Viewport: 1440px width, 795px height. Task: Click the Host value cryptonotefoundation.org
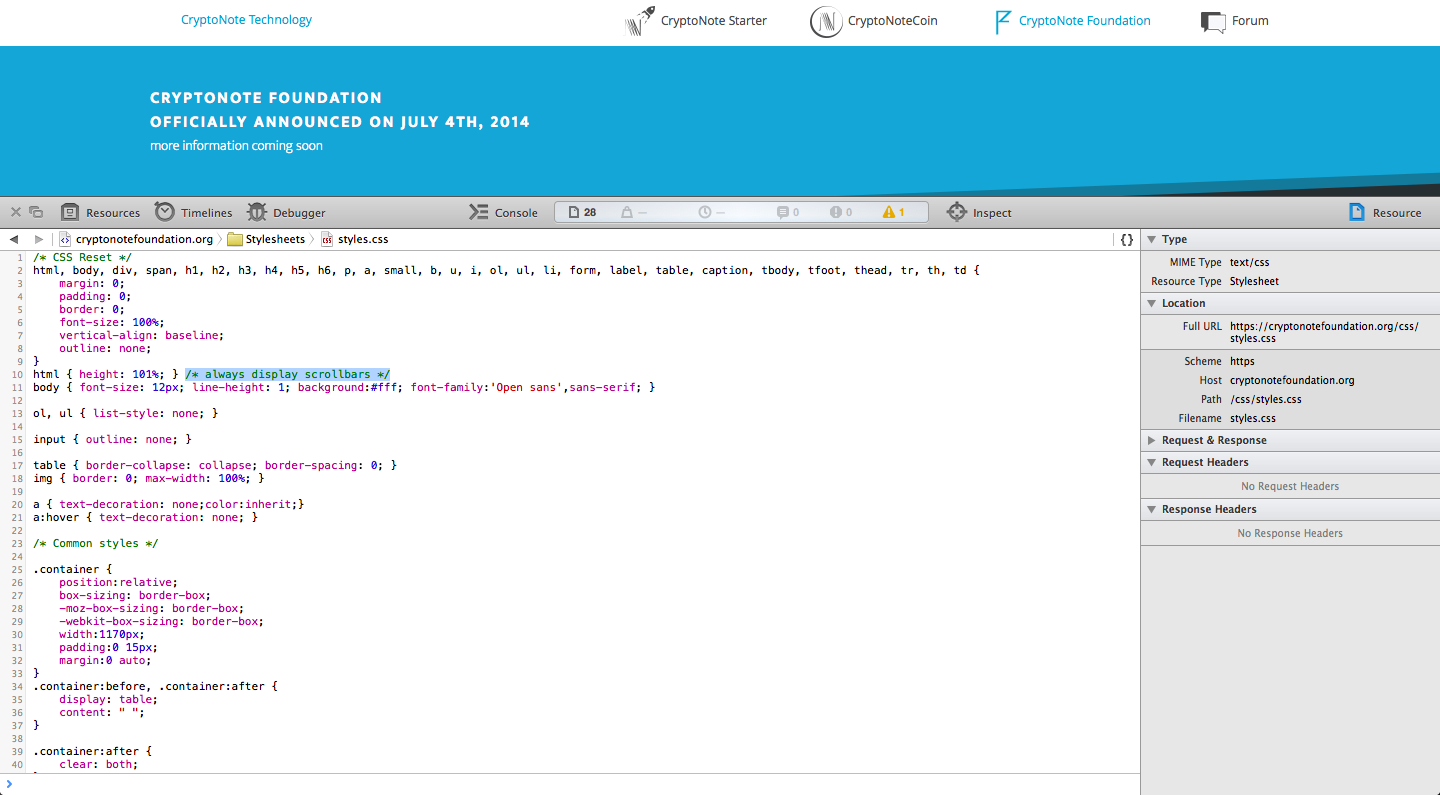click(1292, 380)
